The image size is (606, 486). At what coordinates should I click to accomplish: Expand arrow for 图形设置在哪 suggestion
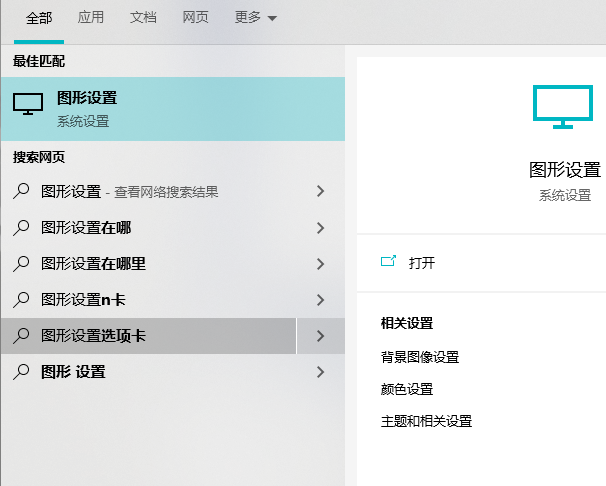pyautogui.click(x=320, y=228)
